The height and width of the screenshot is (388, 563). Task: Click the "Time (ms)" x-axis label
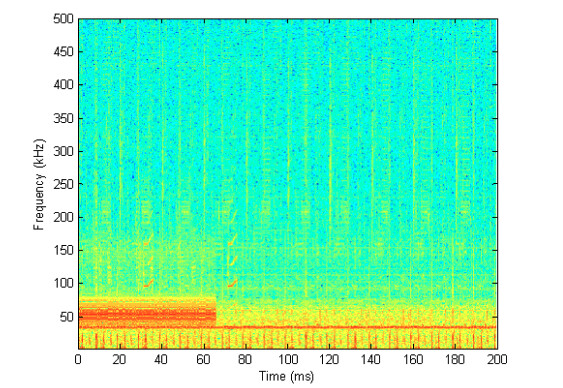pos(287,376)
